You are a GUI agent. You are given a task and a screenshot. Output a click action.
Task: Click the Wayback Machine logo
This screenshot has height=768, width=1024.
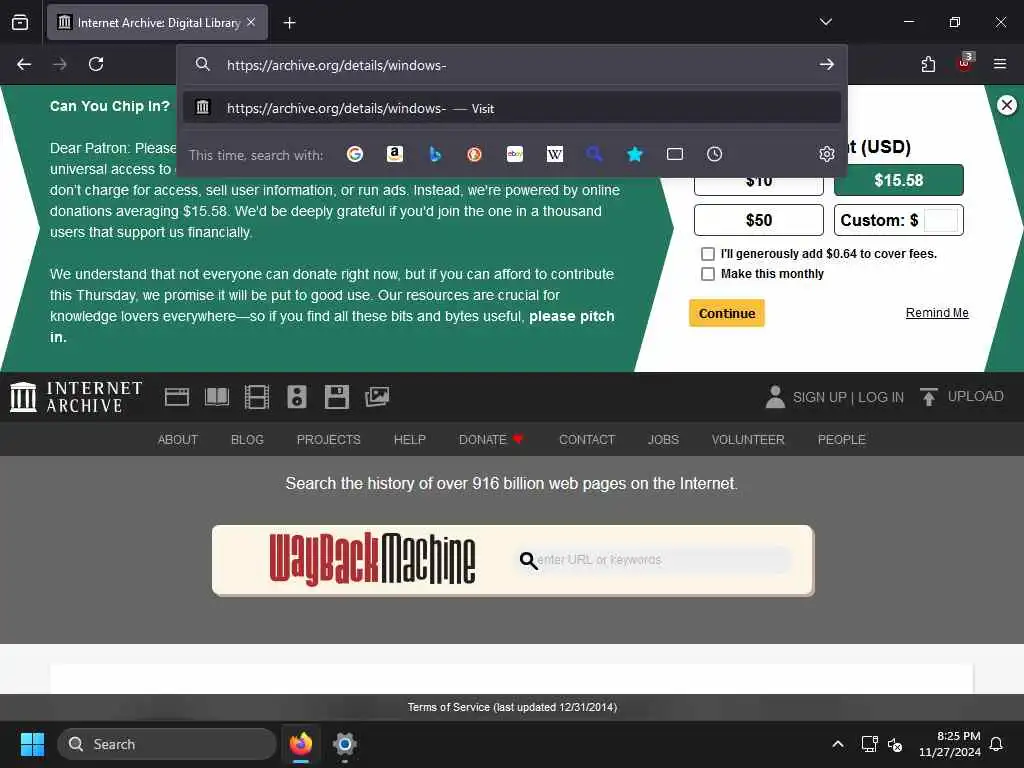pyautogui.click(x=372, y=559)
